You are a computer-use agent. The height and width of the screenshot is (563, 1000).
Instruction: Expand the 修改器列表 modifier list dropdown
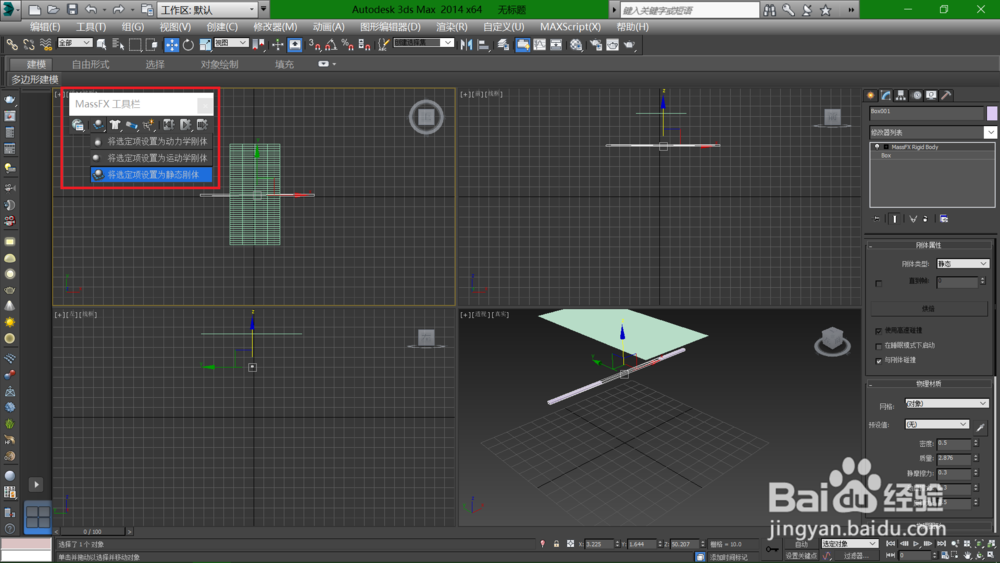tap(932, 132)
